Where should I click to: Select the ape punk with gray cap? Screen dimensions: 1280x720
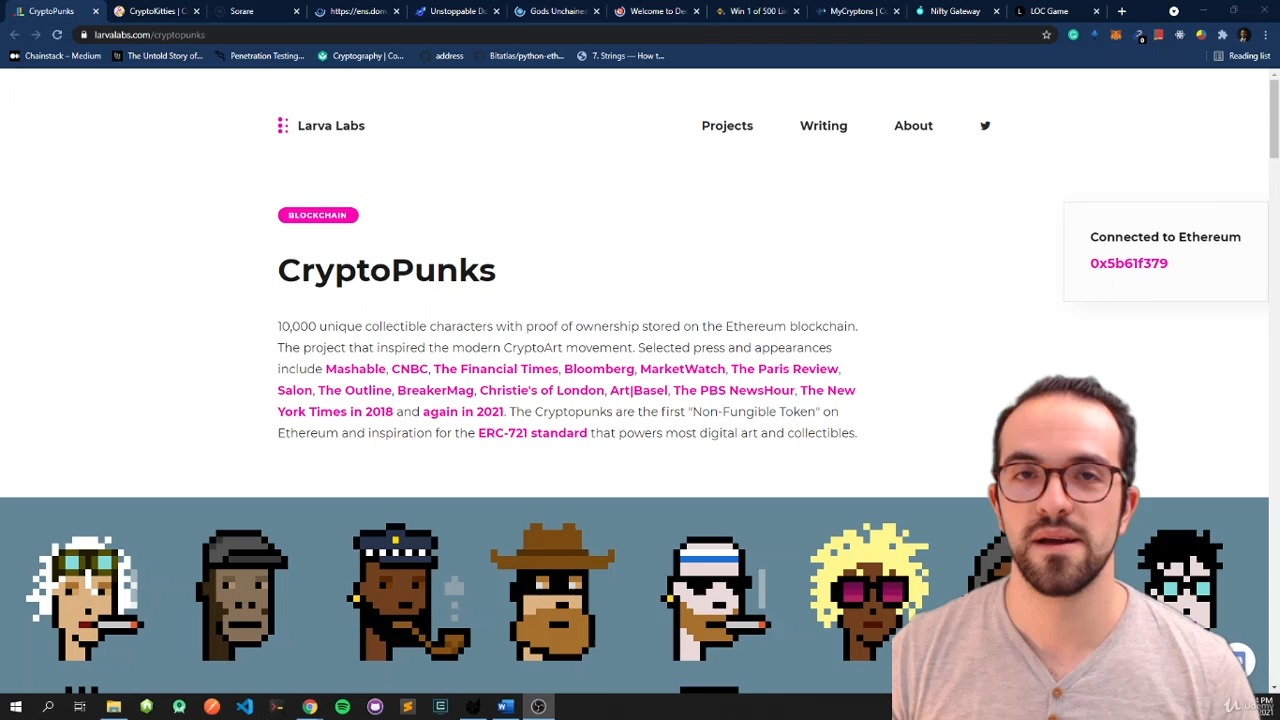pyautogui.click(x=243, y=595)
